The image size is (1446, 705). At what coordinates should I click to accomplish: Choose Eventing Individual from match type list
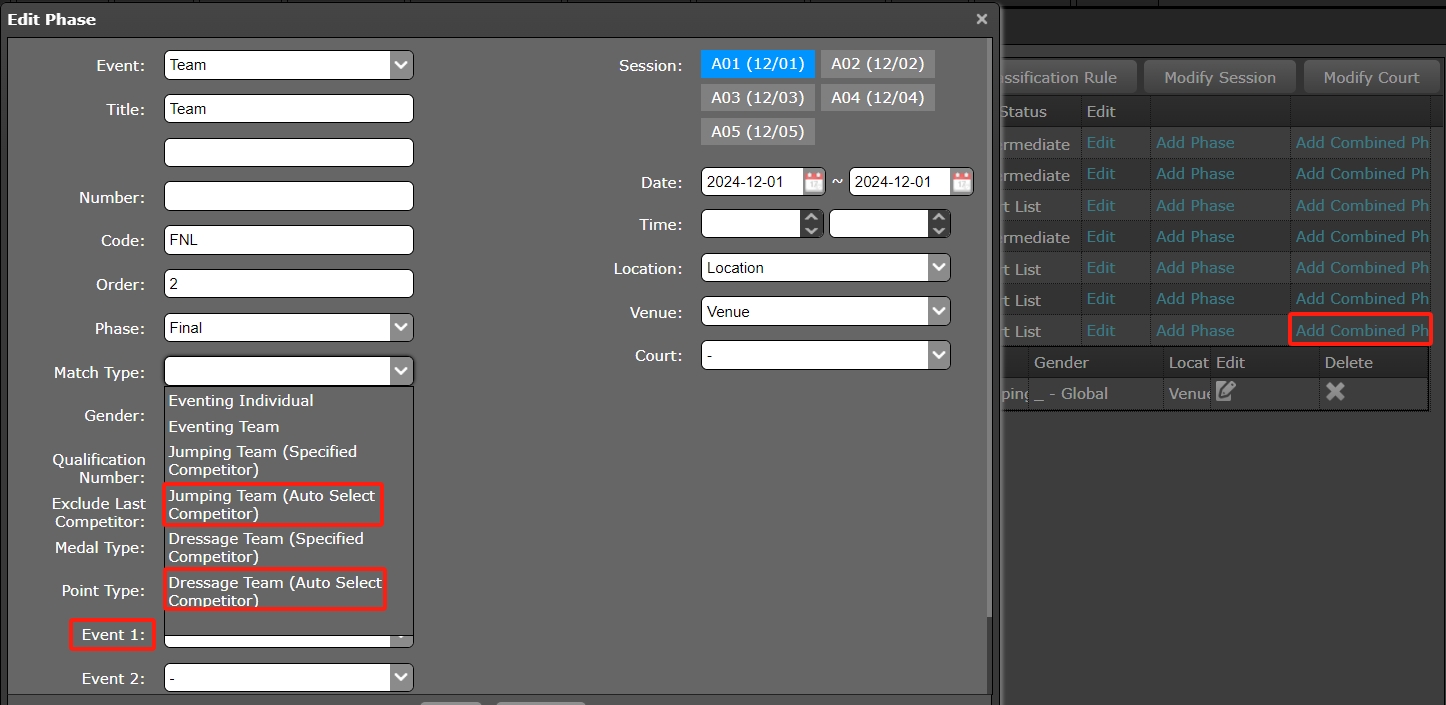(241, 400)
